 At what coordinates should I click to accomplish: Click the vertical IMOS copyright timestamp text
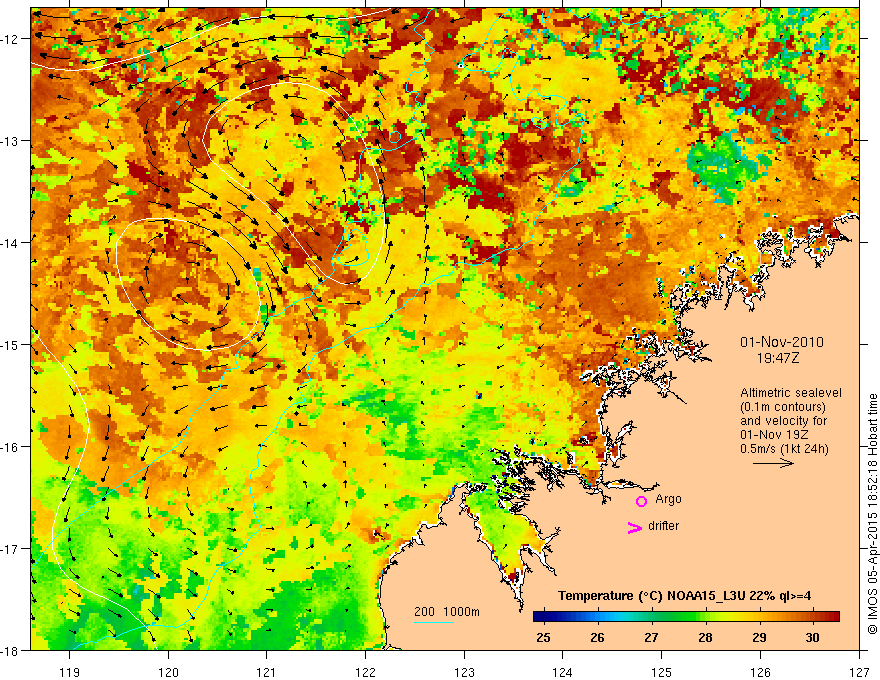point(872,514)
